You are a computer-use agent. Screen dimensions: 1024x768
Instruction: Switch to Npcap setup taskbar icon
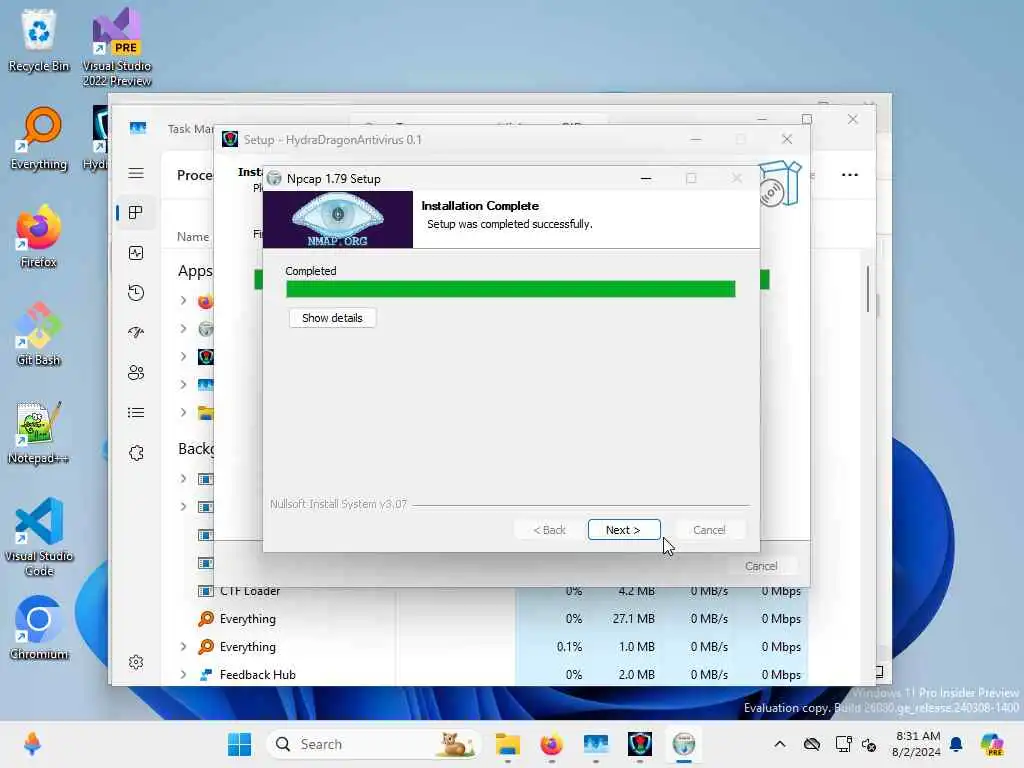[684, 744]
